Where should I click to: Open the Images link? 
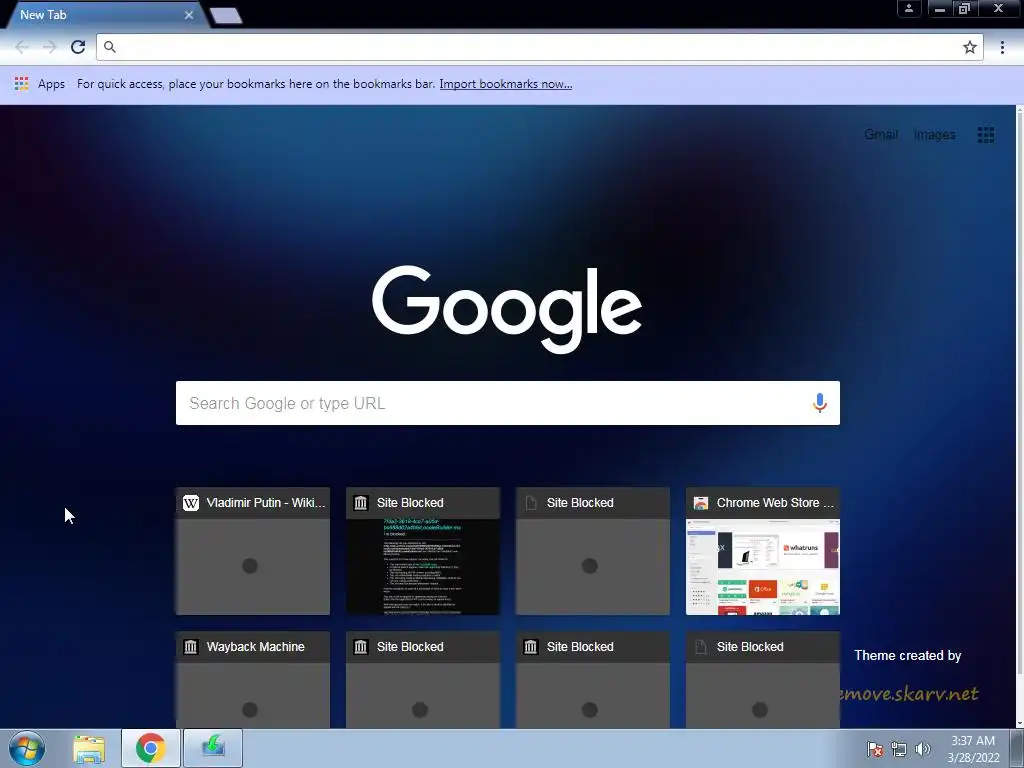[935, 135]
